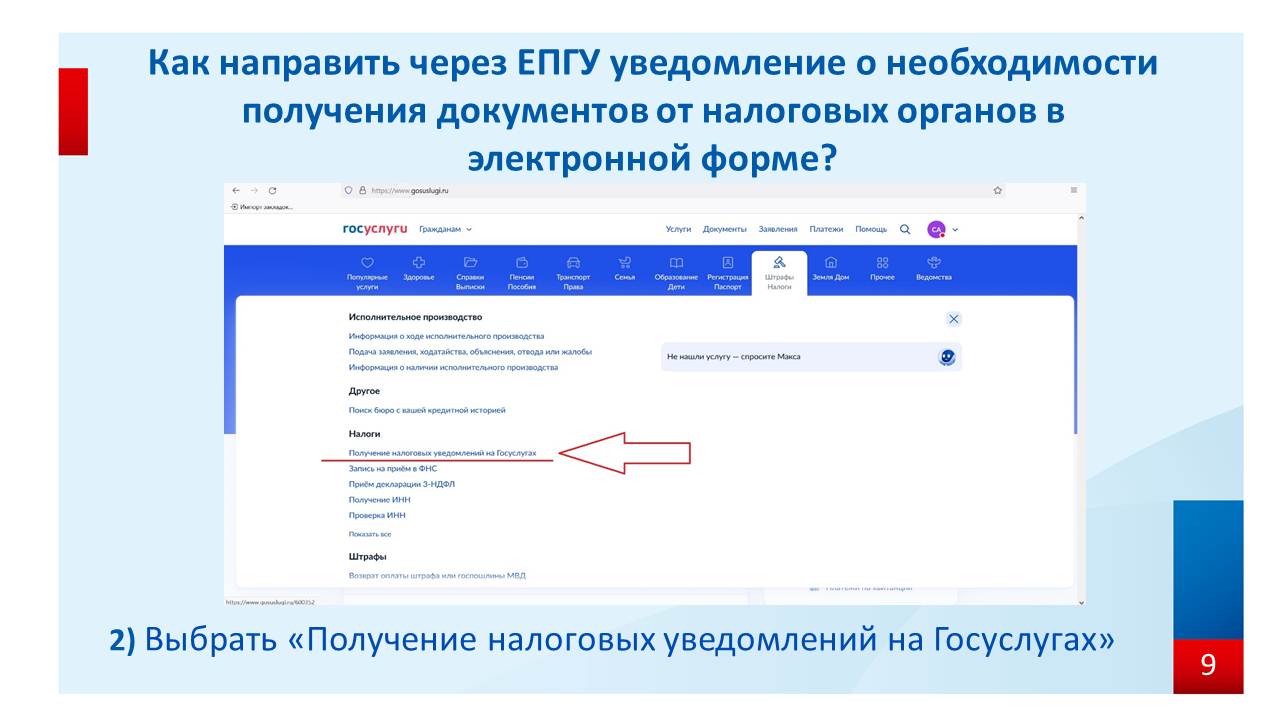The width and height of the screenshot is (1280, 720).
Task: Expand the profile chevron next to avatar
Action: (x=955, y=229)
